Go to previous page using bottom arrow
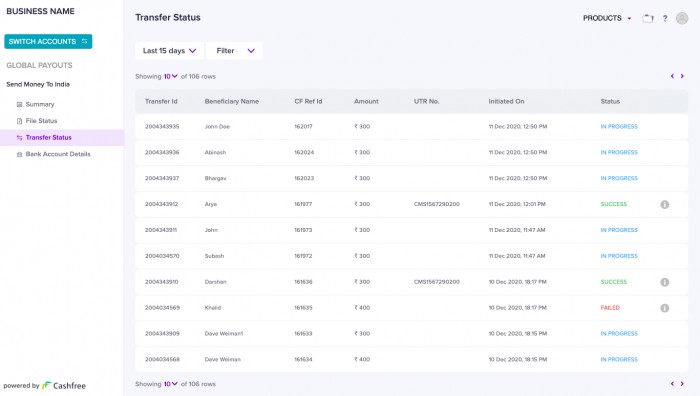Image resolution: width=700 pixels, height=396 pixels. [x=672, y=384]
